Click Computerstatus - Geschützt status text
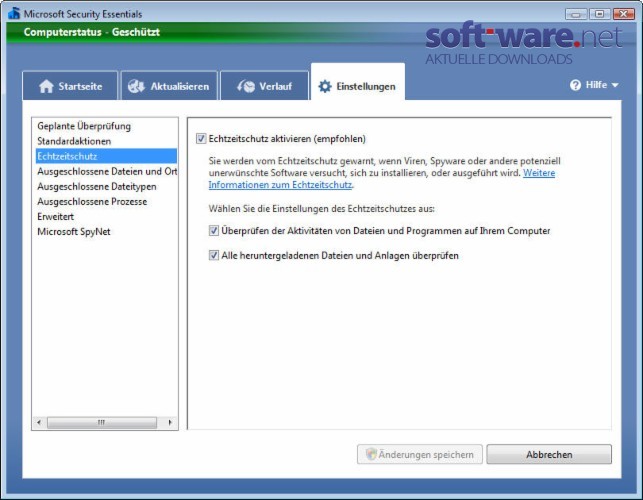Image resolution: width=643 pixels, height=500 pixels. coord(91,32)
